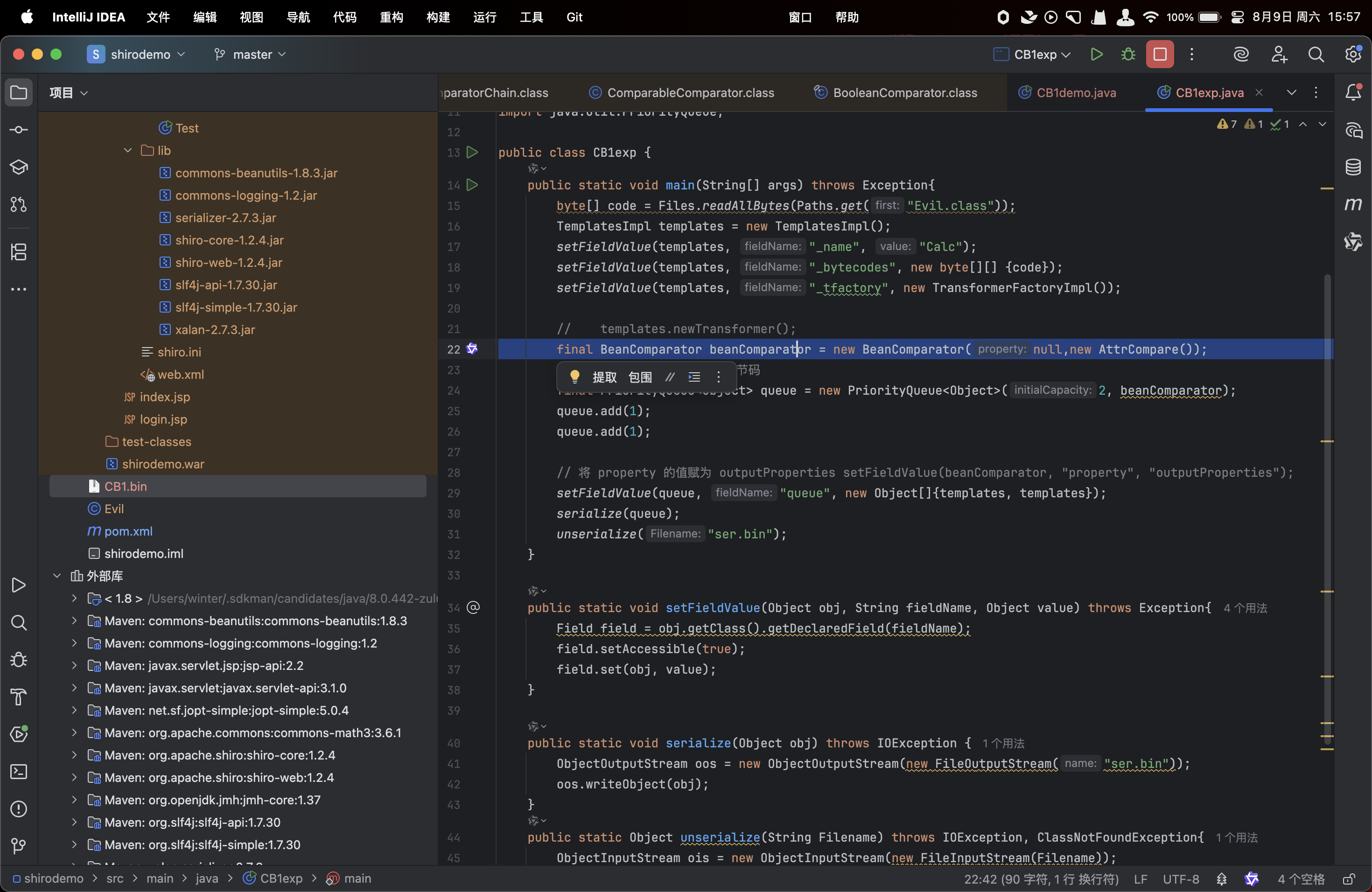Click run gutter arrow on main method
The width and height of the screenshot is (1372, 892).
click(x=472, y=185)
